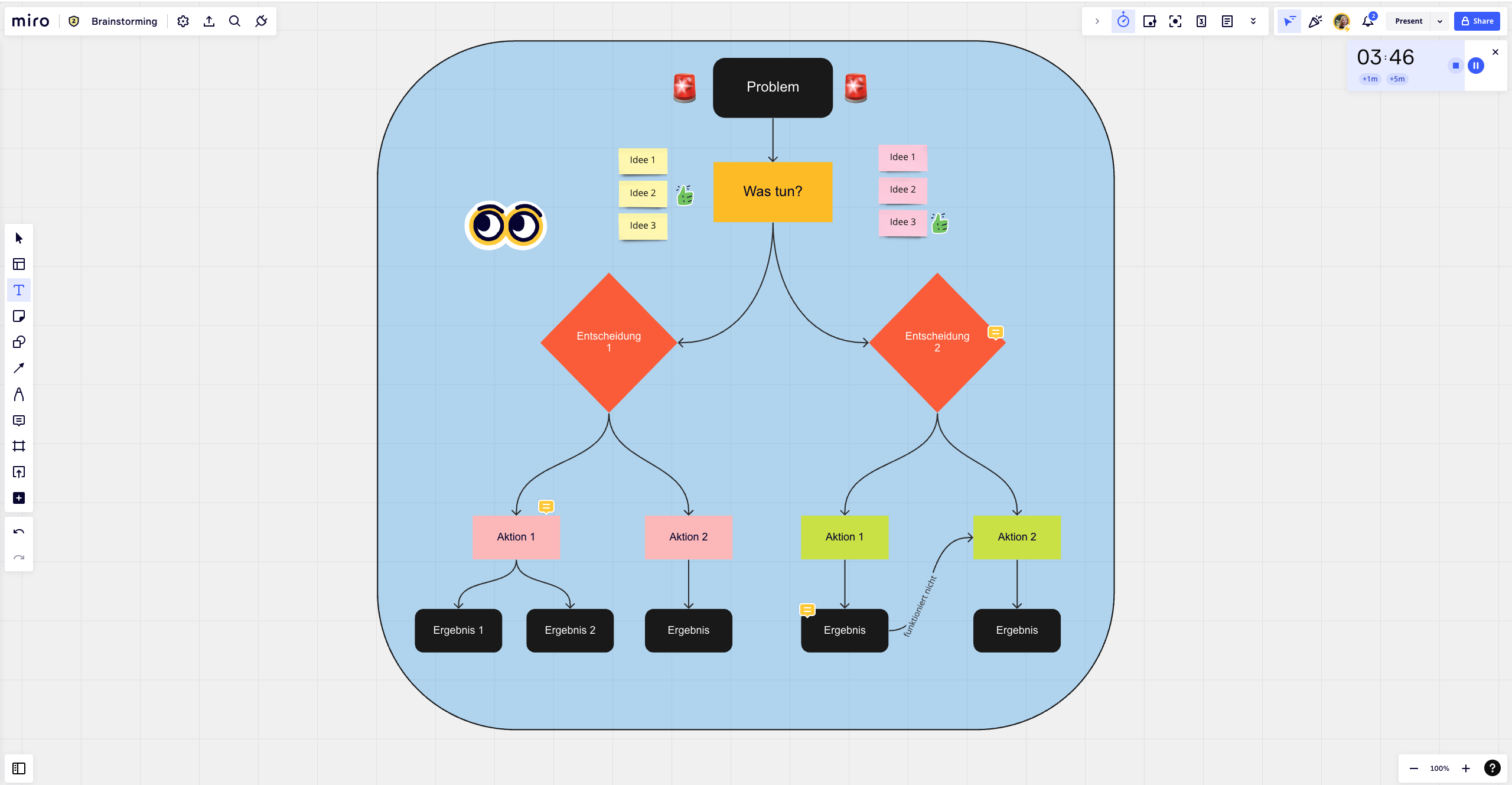Screen dimensions: 1512x785
Task: Select the Pen drawing tool
Action: pyautogui.click(x=19, y=394)
